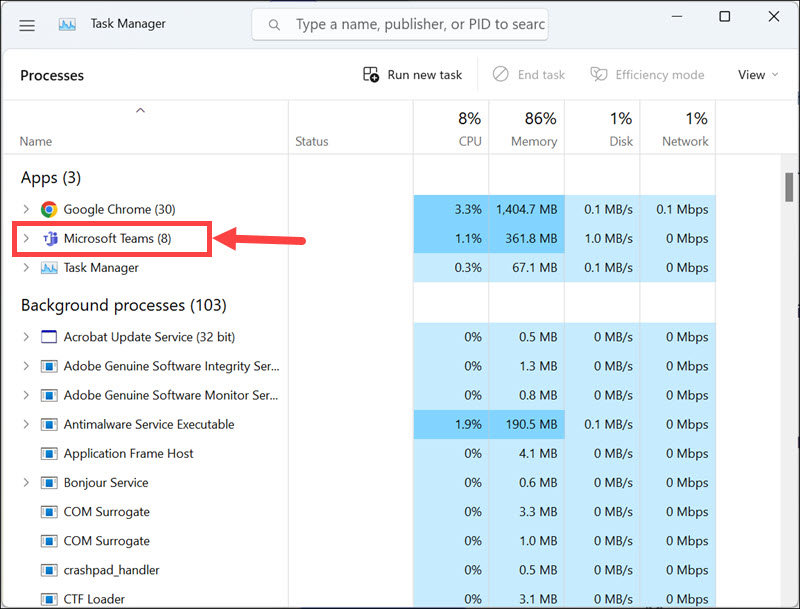Select the Application Frame Host process
800x609 pixels.
(x=128, y=453)
